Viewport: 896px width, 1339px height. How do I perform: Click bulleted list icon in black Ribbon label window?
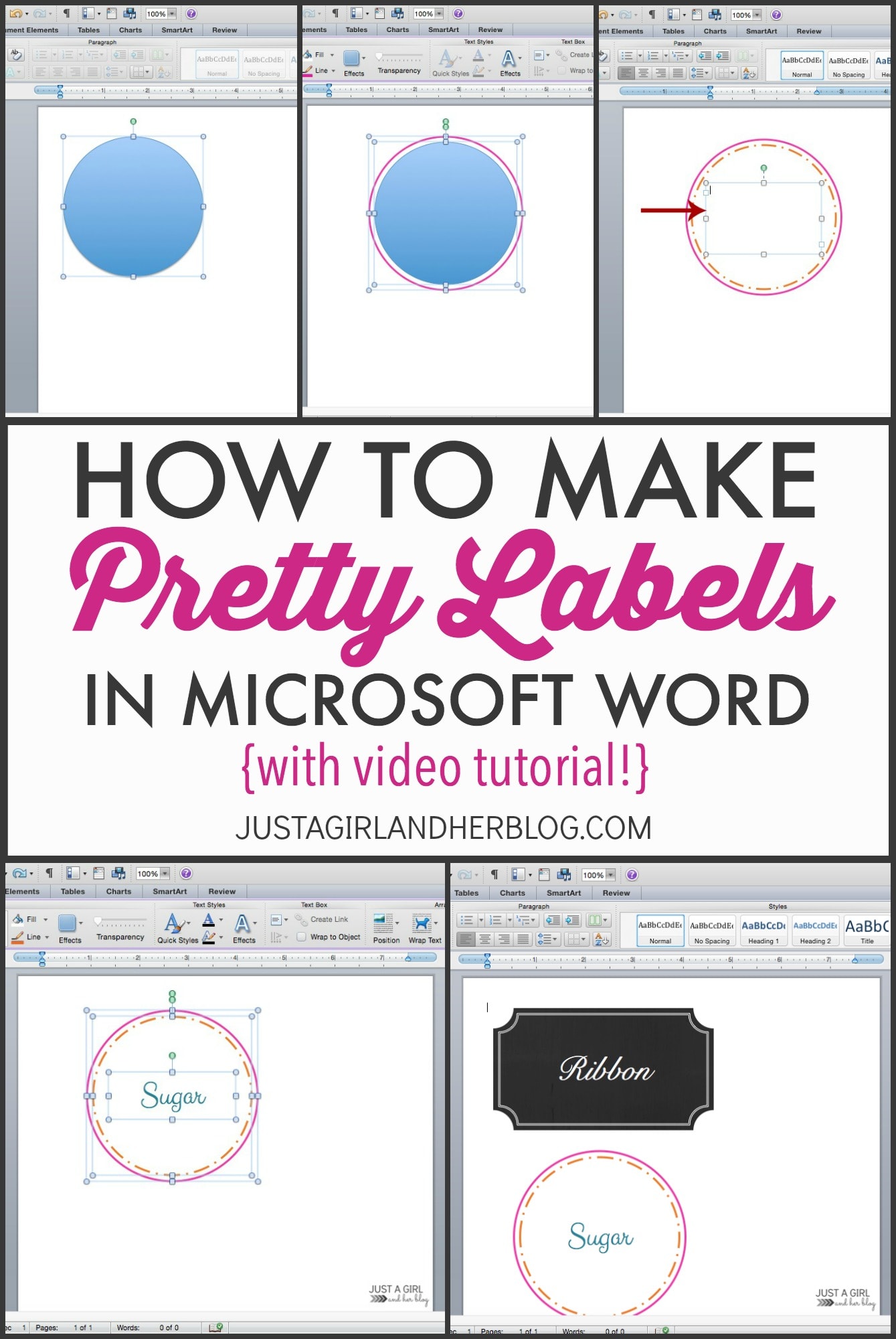[x=467, y=921]
